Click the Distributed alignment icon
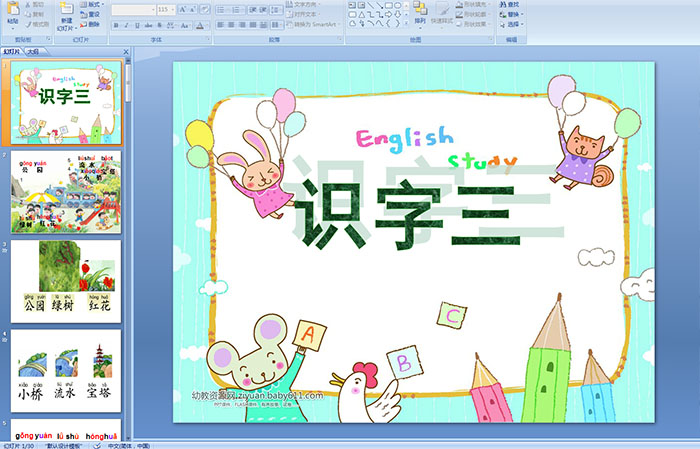Screen dimensions: 700x449 coord(263,25)
